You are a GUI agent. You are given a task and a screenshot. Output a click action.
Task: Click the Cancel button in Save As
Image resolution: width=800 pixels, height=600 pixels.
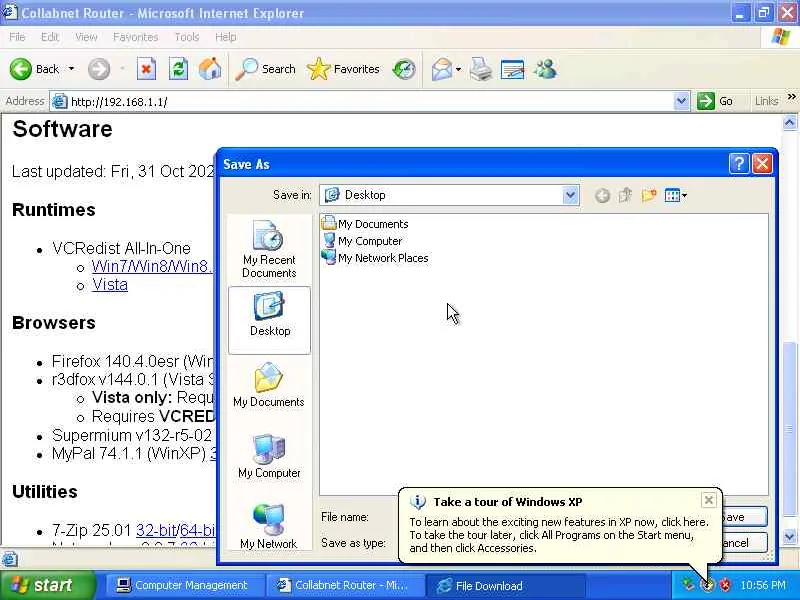tap(745, 542)
